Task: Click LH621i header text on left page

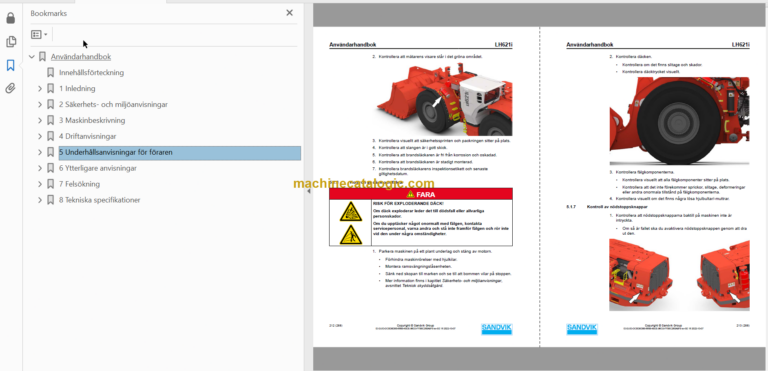Action: [504, 45]
